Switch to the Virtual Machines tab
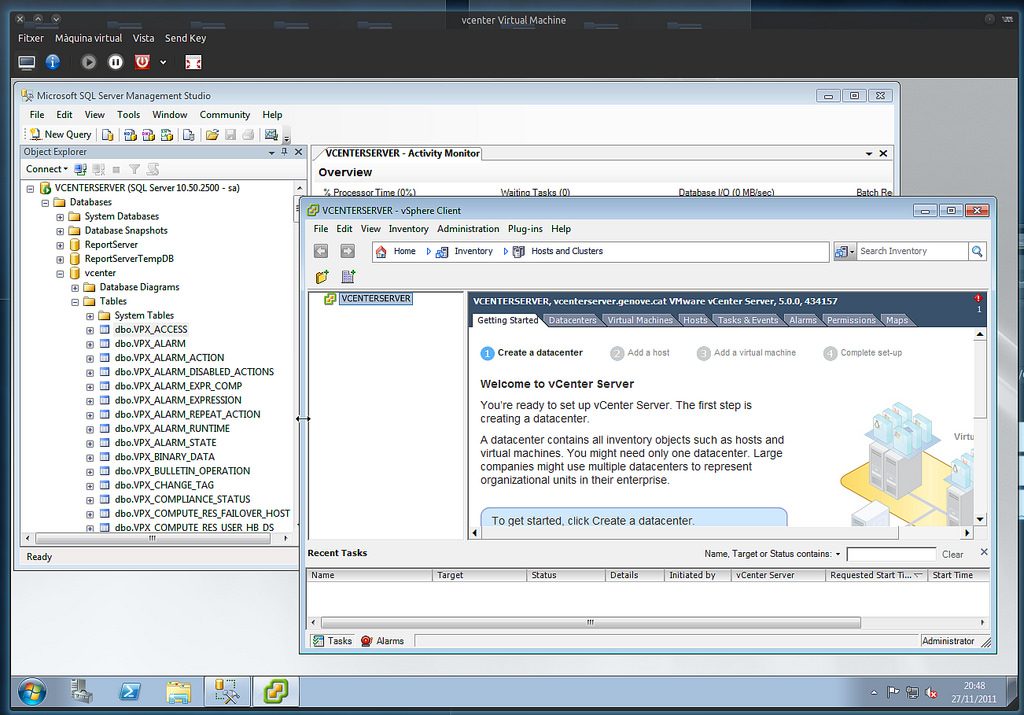The height and width of the screenshot is (715, 1024). [640, 320]
